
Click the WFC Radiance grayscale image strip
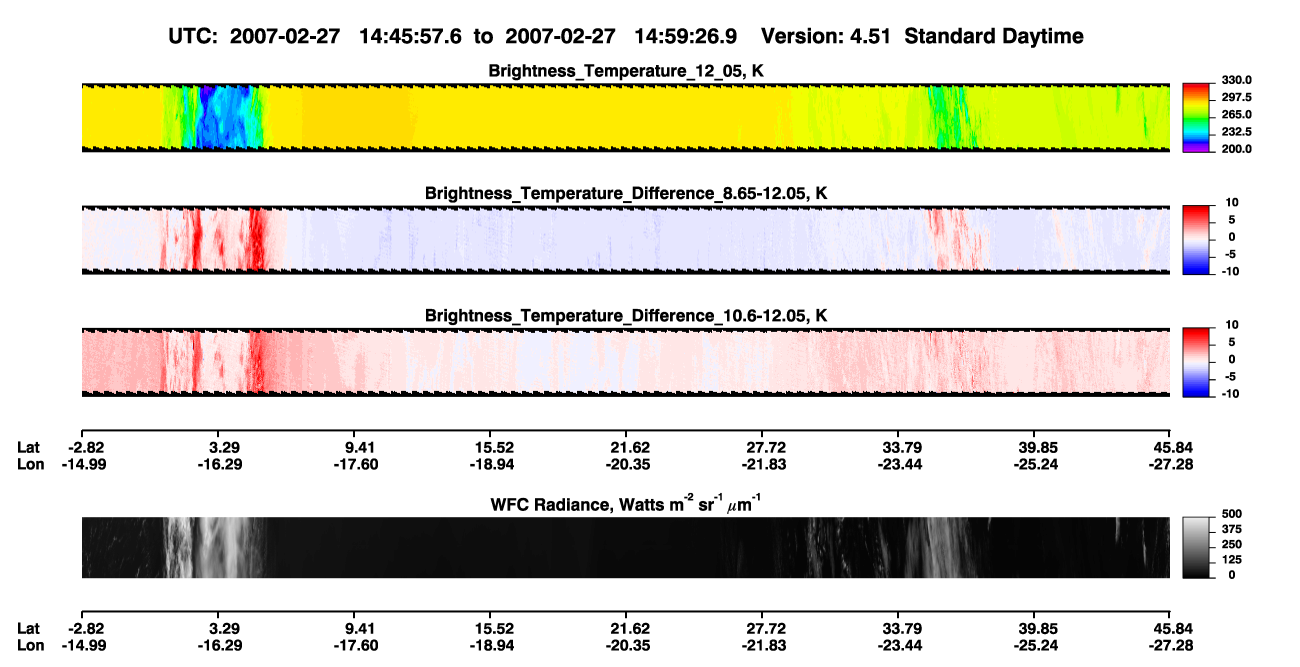[625, 547]
